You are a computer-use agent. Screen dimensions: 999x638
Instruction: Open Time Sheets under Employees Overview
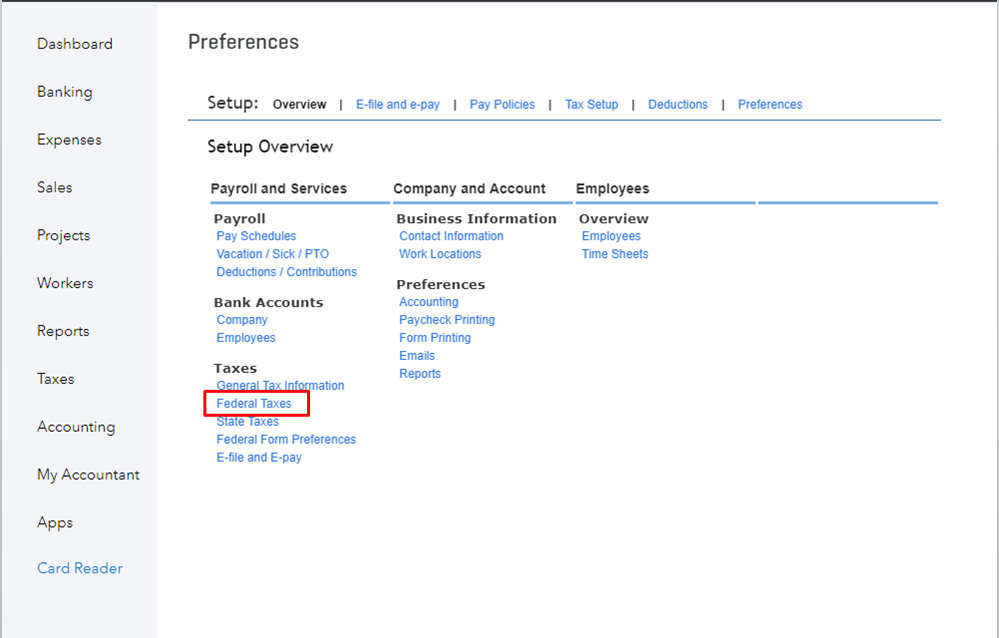tap(614, 255)
